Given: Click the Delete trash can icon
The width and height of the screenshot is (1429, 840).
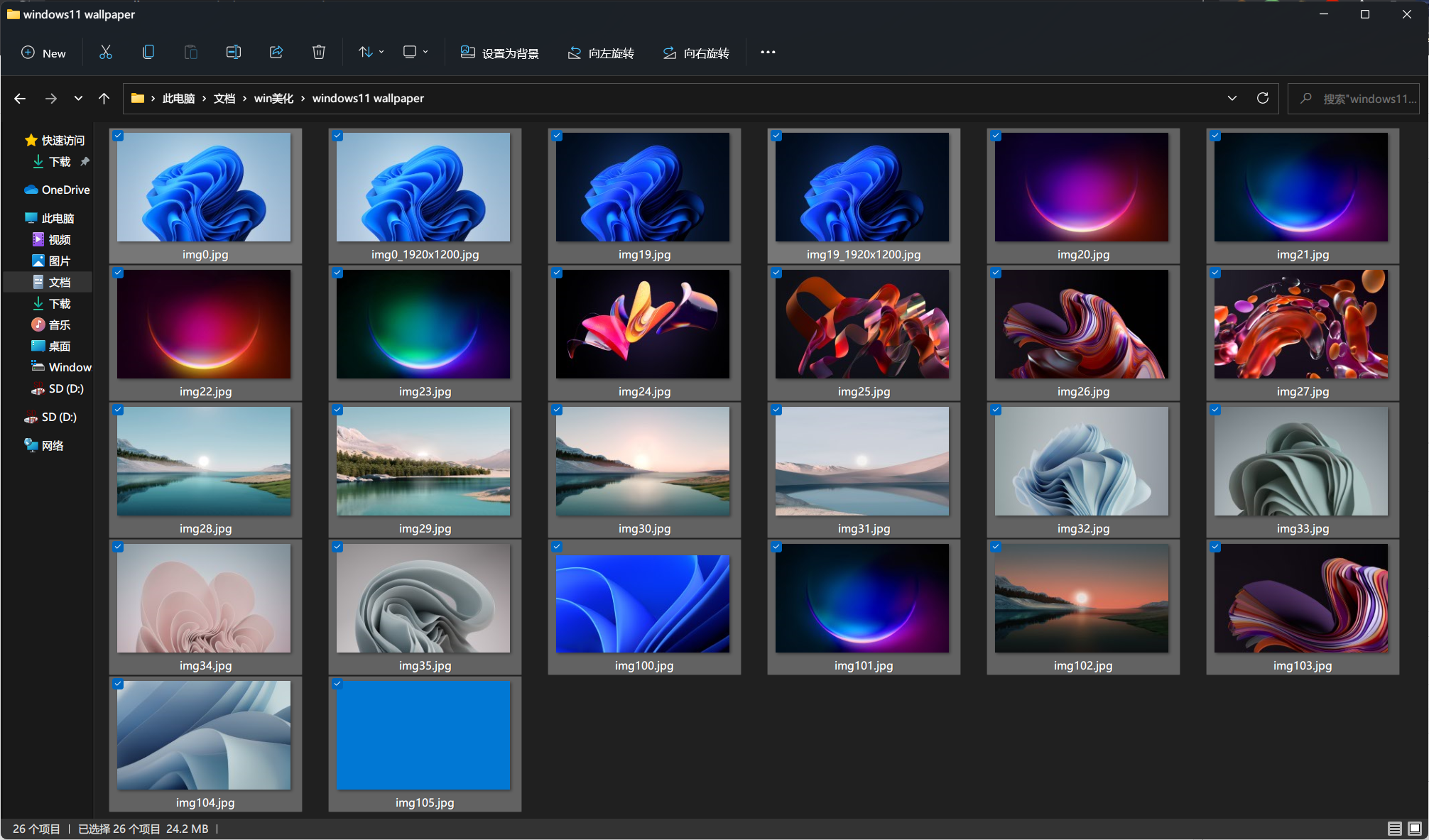Looking at the screenshot, I should point(319,53).
